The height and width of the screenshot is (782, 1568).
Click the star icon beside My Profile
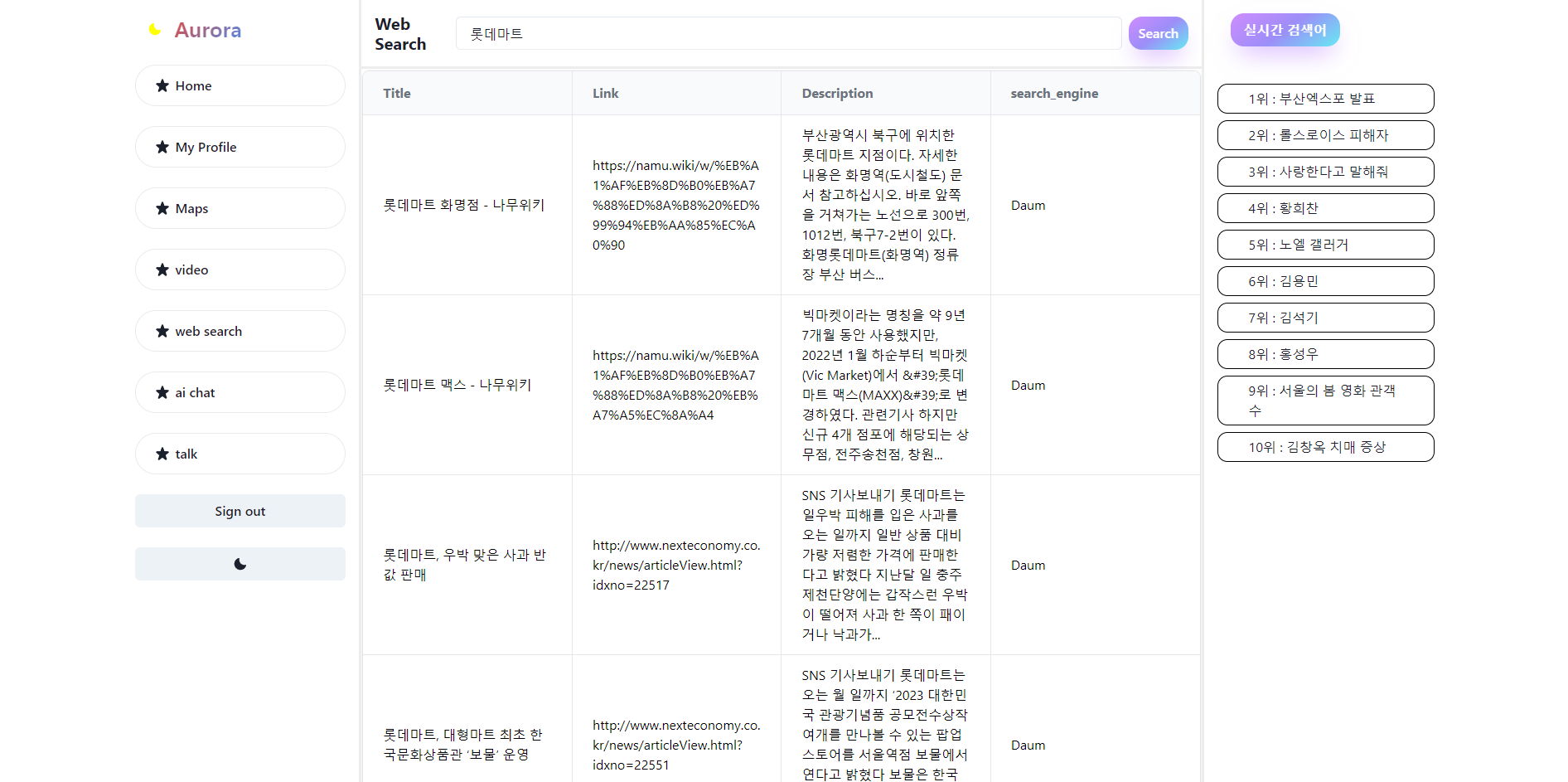tap(162, 147)
